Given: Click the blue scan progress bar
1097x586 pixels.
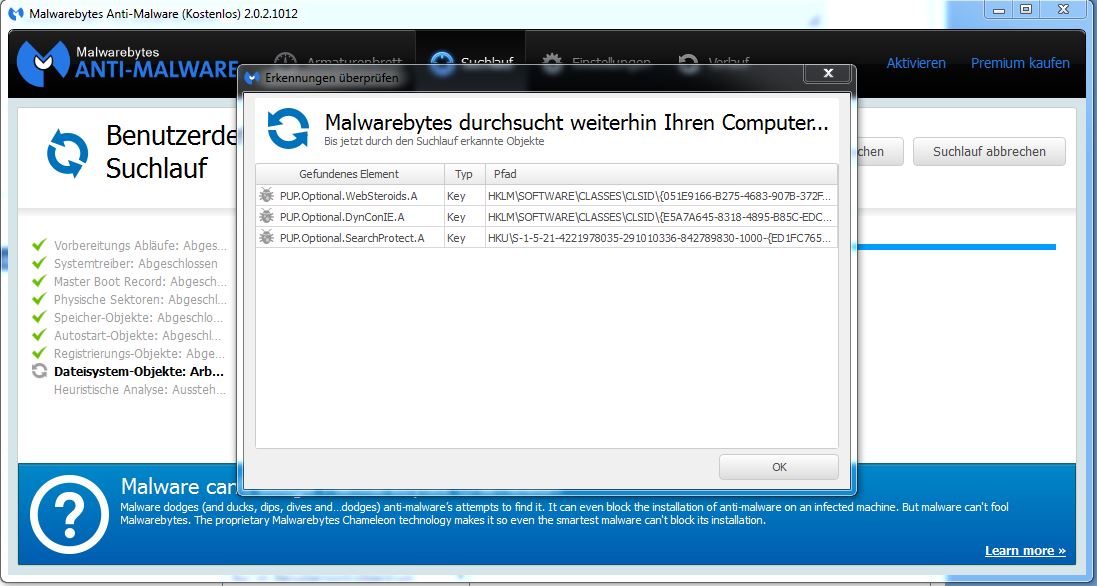Looking at the screenshot, I should coord(954,247).
